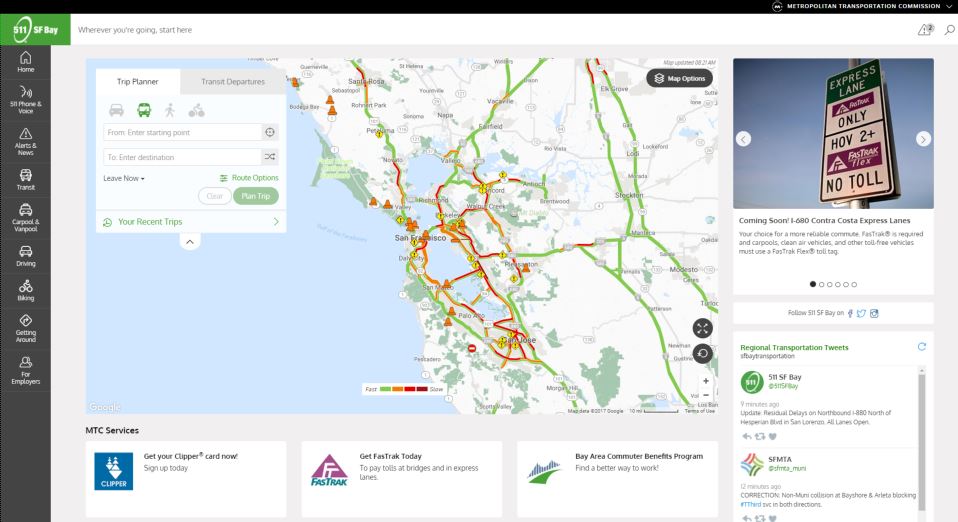The height and width of the screenshot is (522, 958).
Task: Select last carousel indicator dot
Action: click(854, 284)
